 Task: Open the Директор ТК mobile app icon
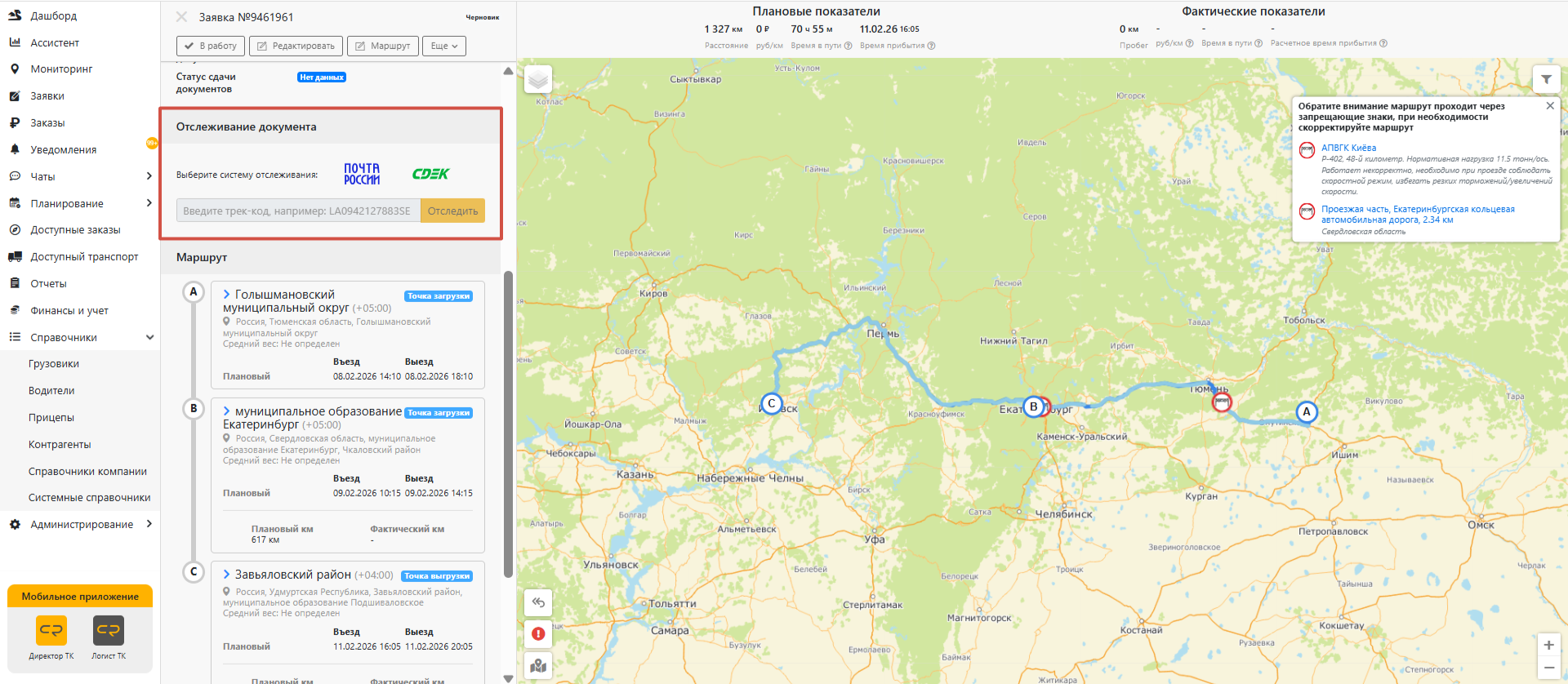point(51,630)
